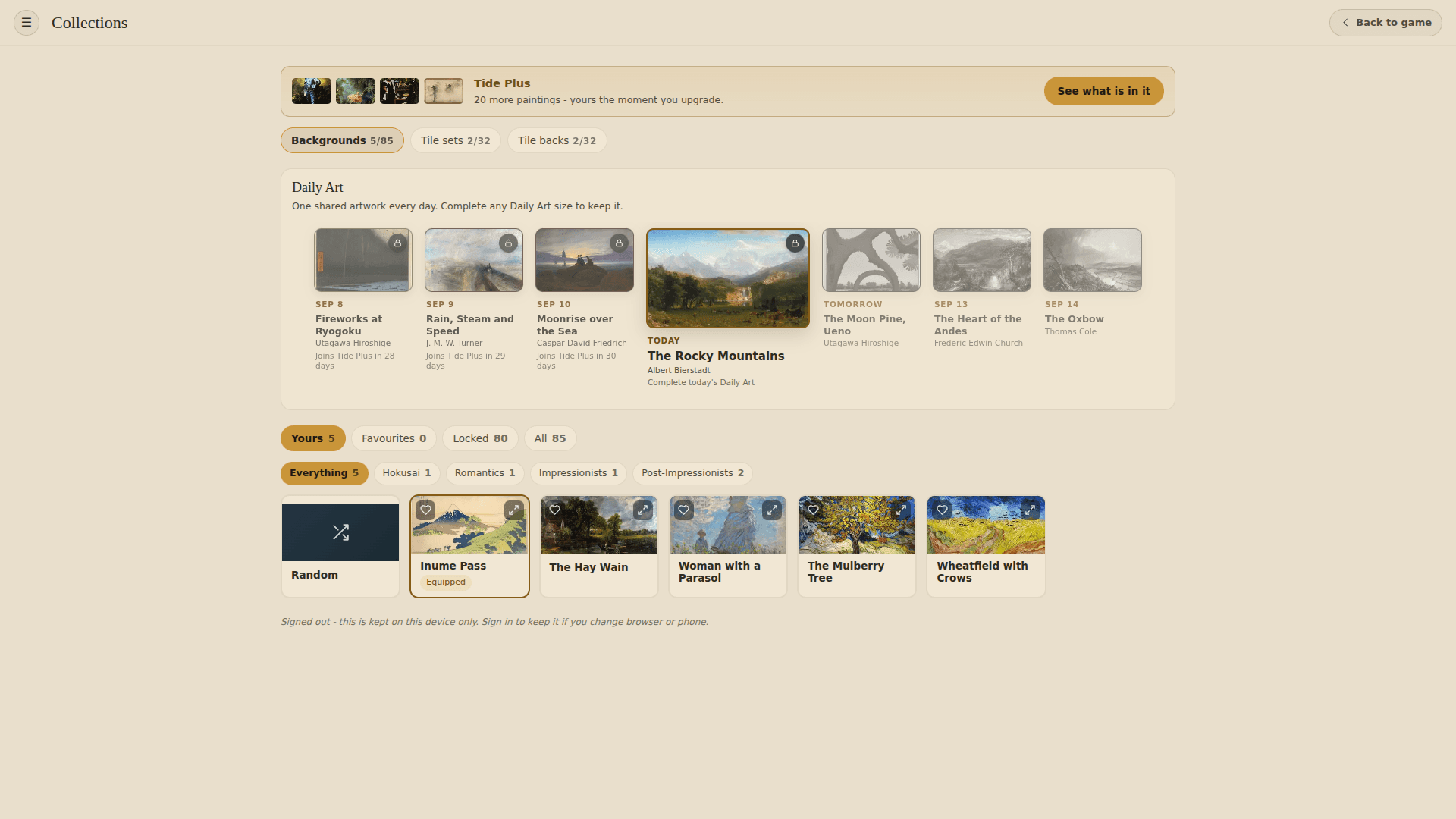
Task: Expand The Hay Wain preview
Action: coord(643,510)
